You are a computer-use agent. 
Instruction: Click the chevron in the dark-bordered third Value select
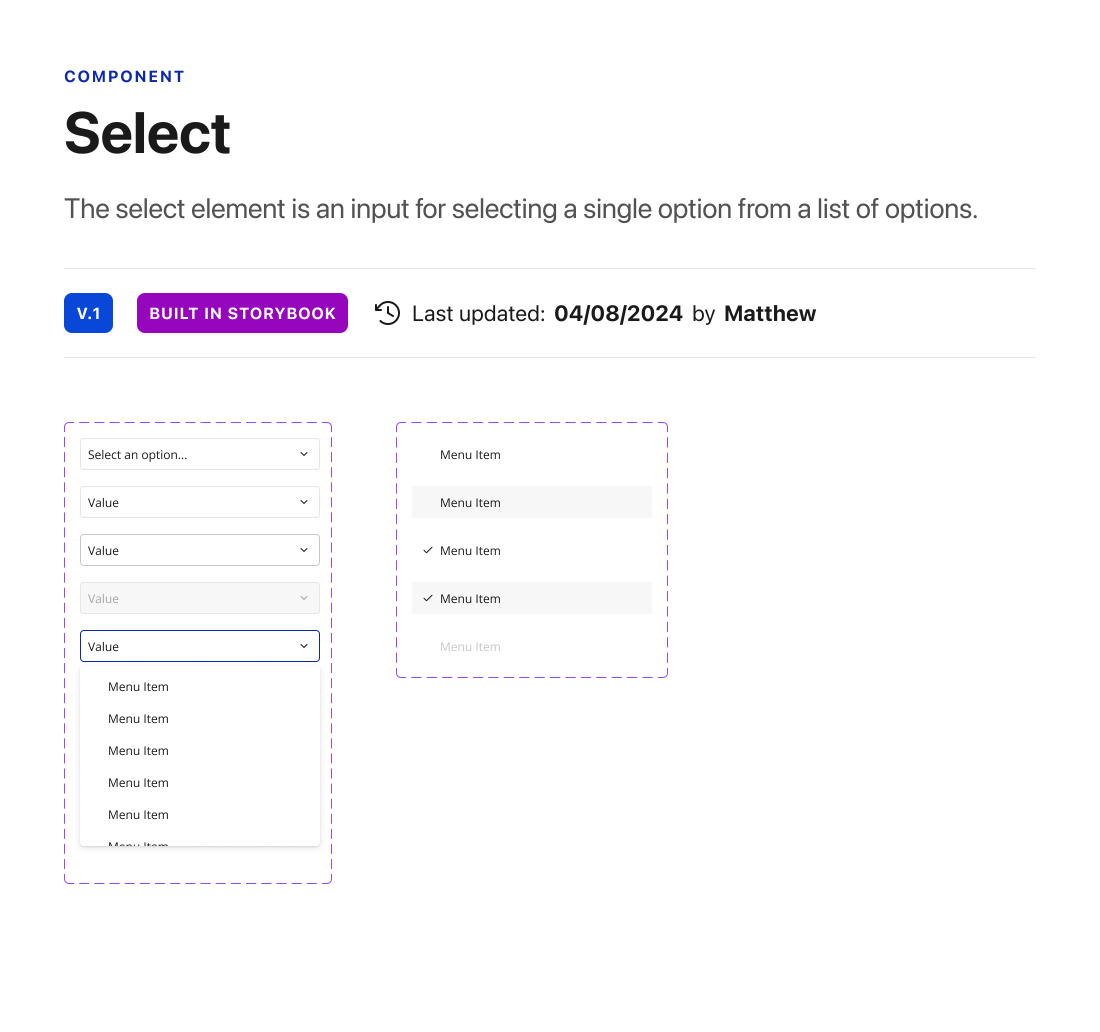pyautogui.click(x=304, y=549)
